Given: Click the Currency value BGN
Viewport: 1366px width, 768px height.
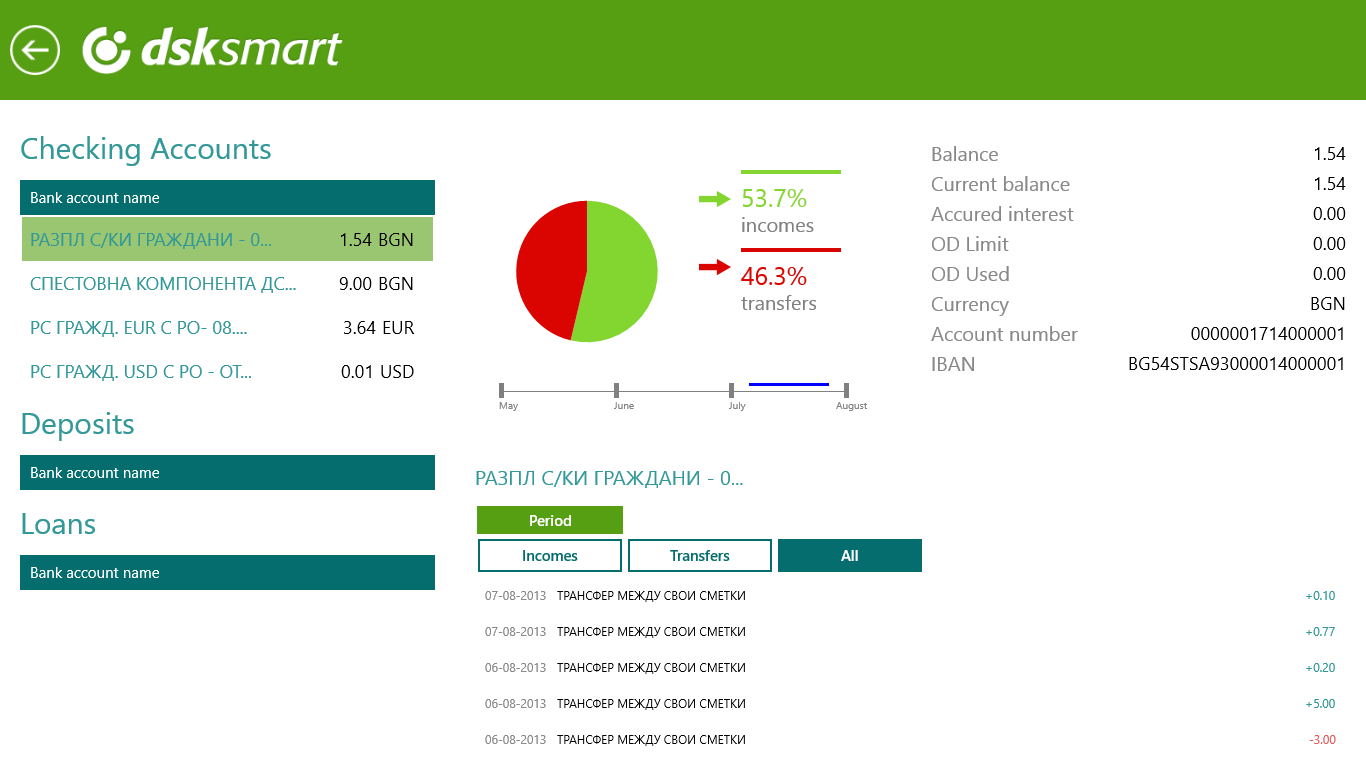Looking at the screenshot, I should coord(1328,304).
